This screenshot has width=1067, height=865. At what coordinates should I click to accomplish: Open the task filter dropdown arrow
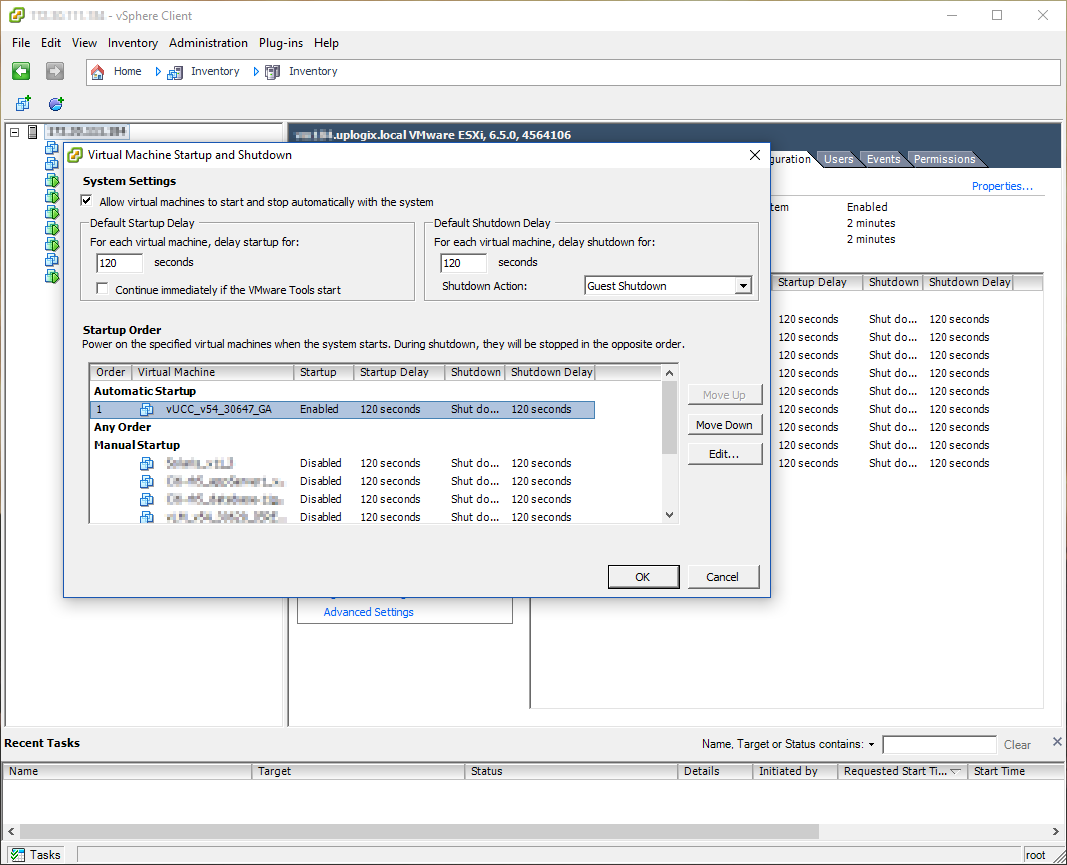tap(871, 745)
